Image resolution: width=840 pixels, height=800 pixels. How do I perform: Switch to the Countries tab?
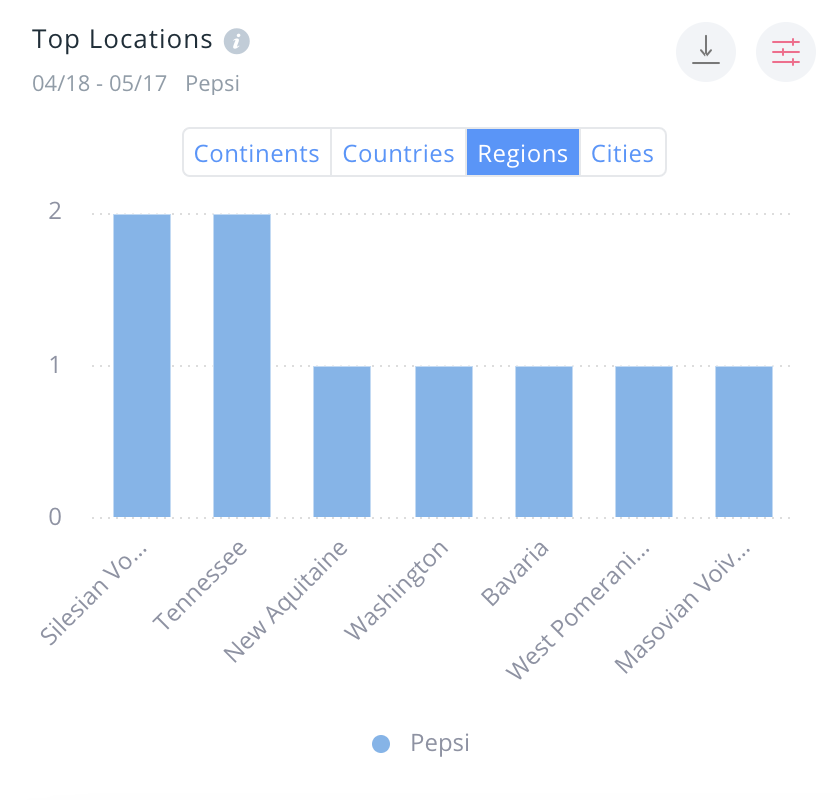(398, 153)
